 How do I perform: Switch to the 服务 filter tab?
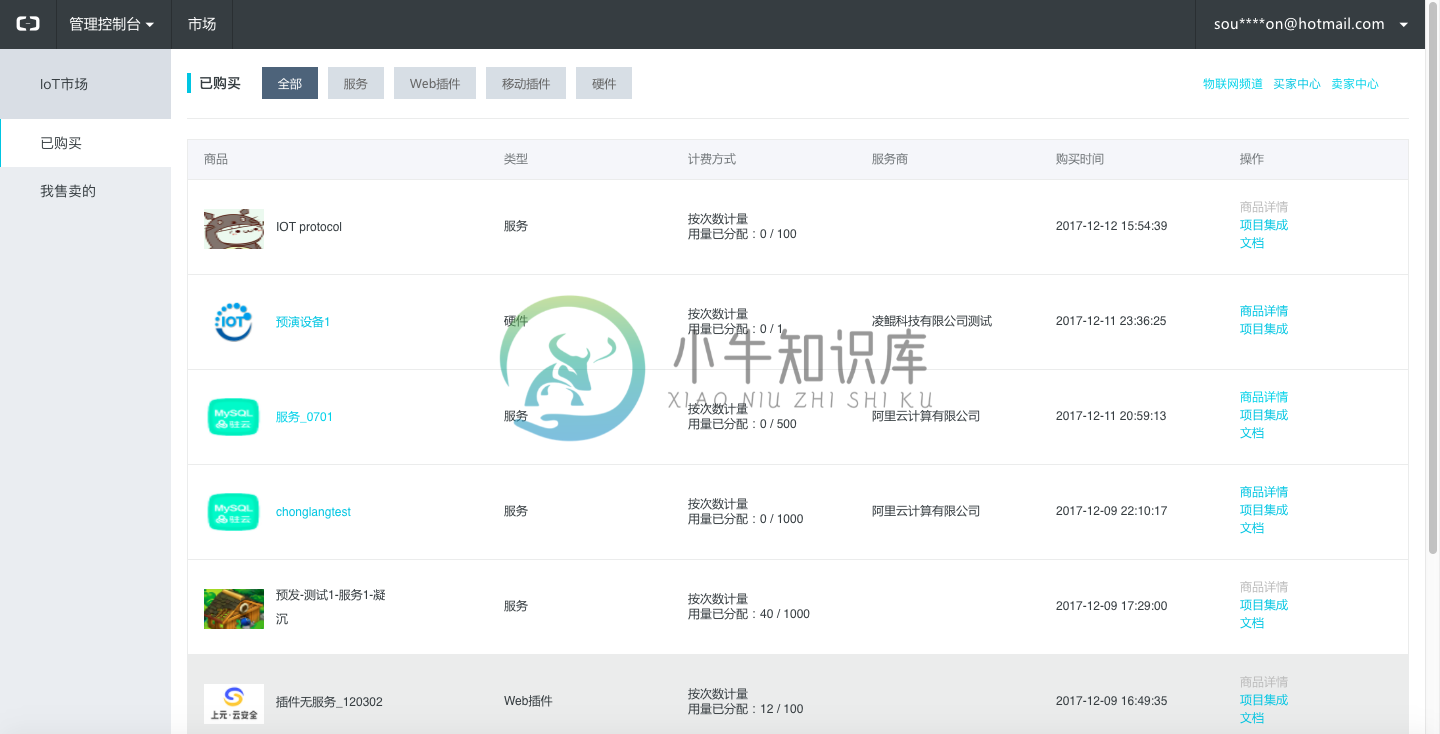coord(356,84)
